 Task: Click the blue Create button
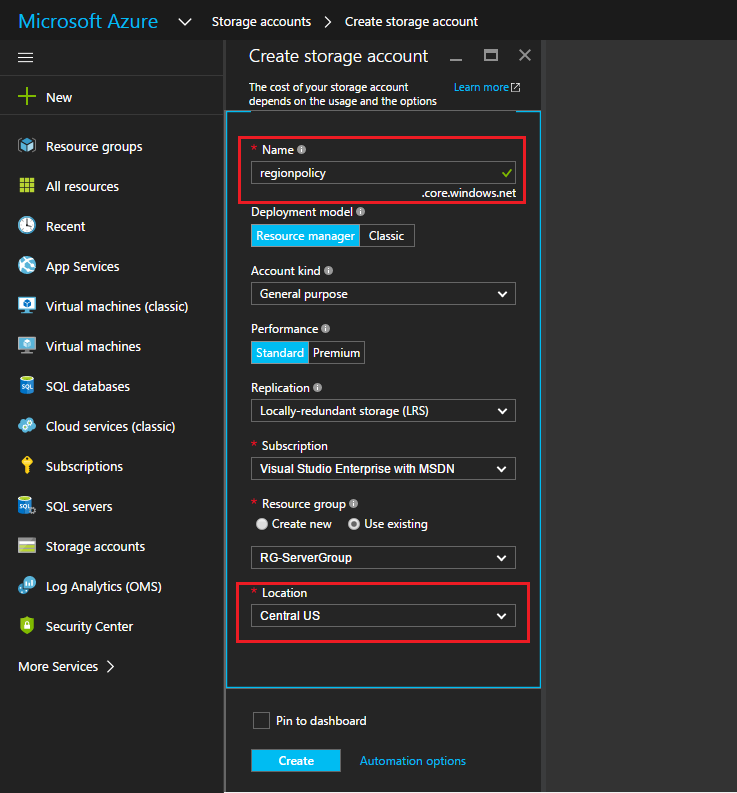tap(296, 761)
